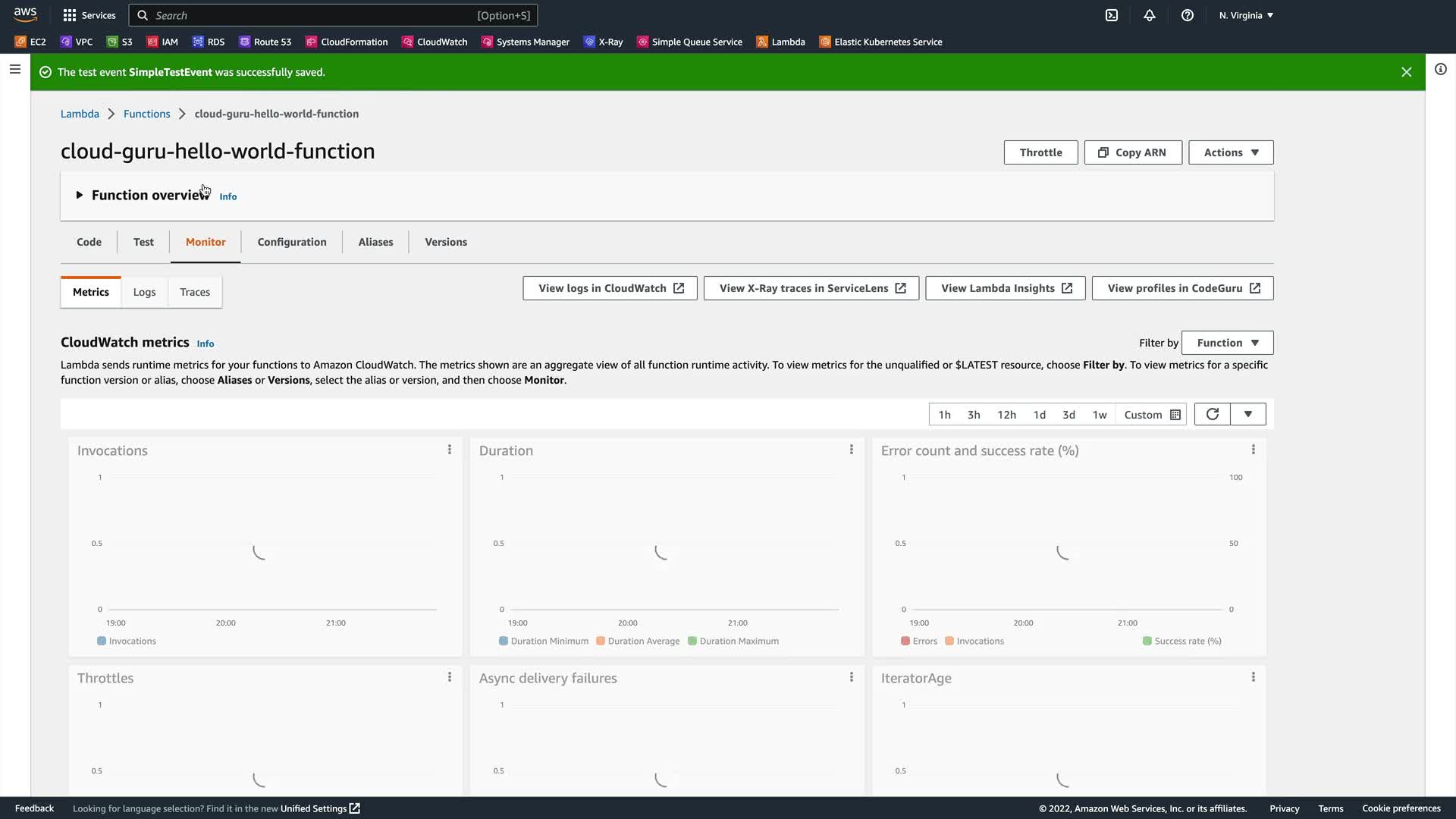Refresh the CloudWatch metrics graphs
Viewport: 1456px width, 819px height.
[x=1212, y=414]
